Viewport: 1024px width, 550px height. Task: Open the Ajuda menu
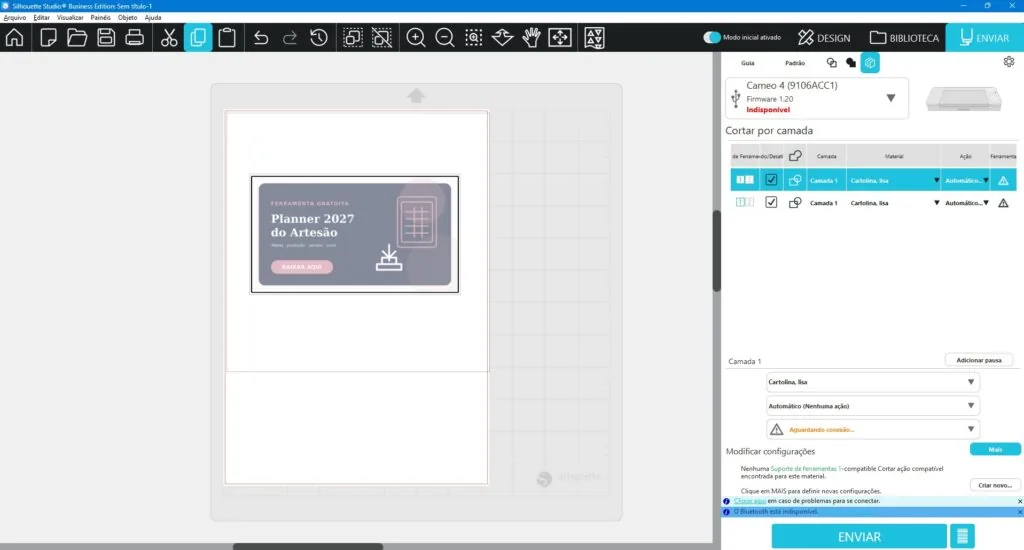(x=152, y=18)
